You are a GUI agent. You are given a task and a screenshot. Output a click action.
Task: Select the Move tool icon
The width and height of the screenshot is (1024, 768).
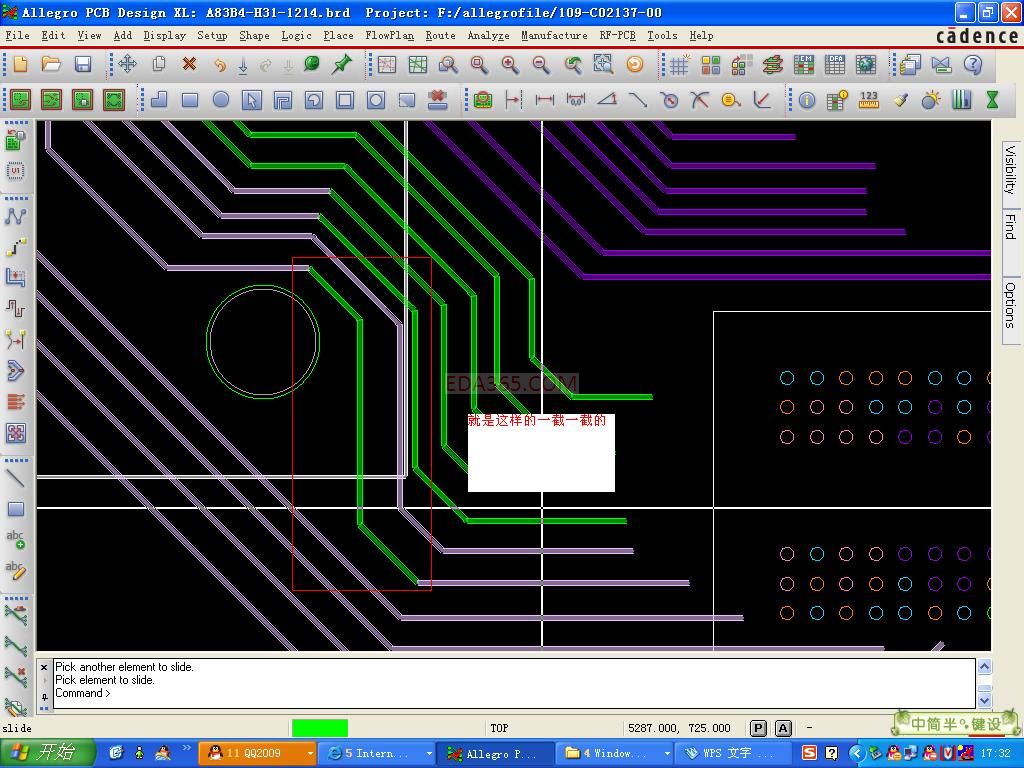pyautogui.click(x=127, y=65)
